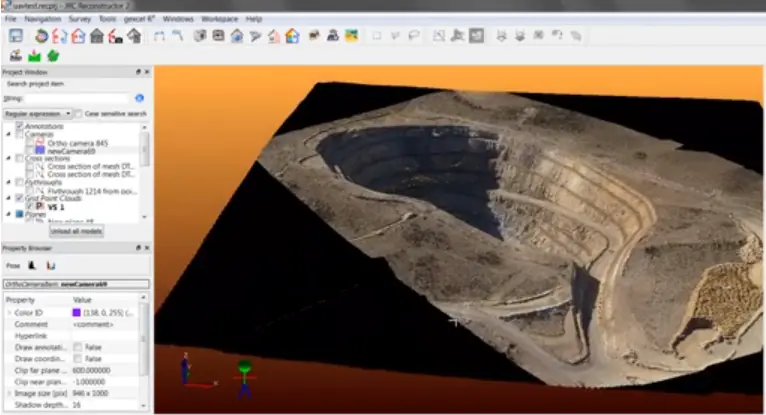Expand the Image size property row

[9, 393]
